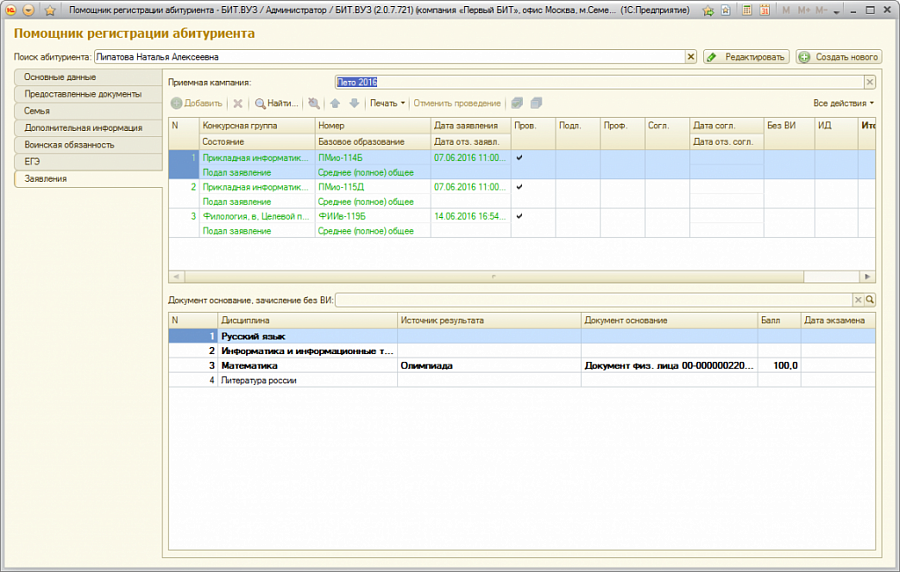This screenshot has width=900, height=572.
Task: Click the Создать нового button
Action: coord(839,57)
